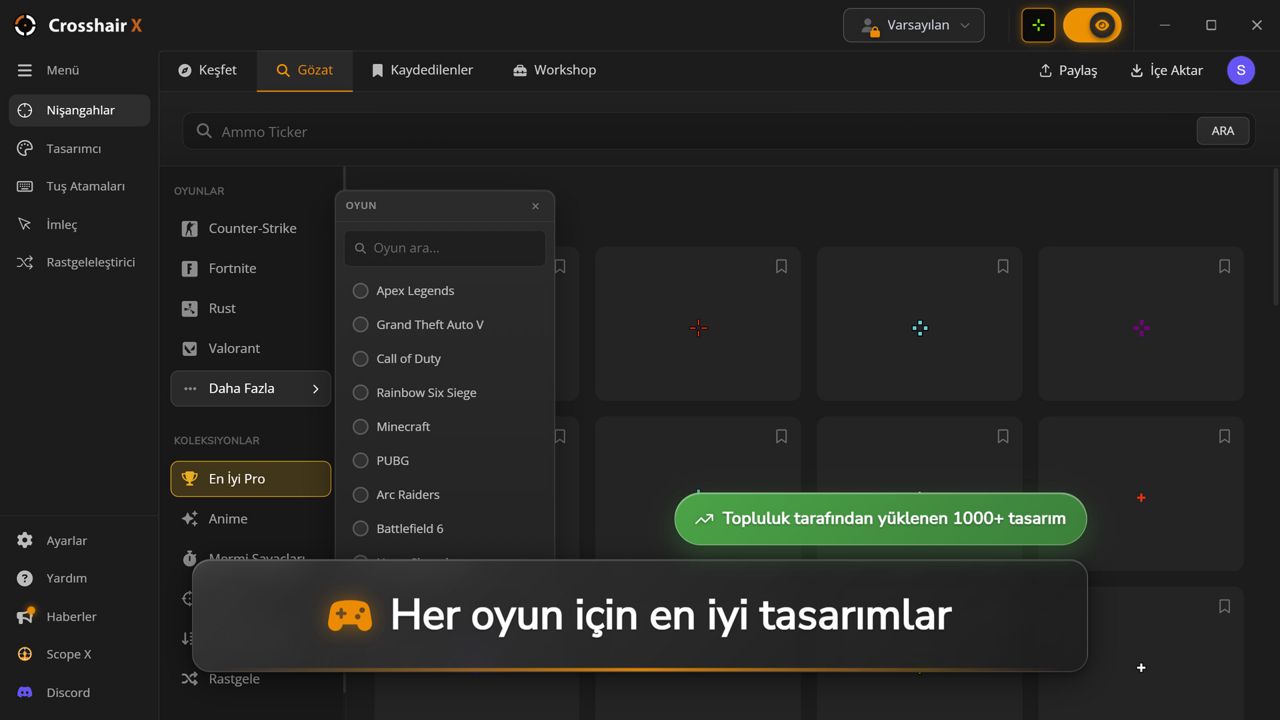Viewport: 1280px width, 720px height.
Task: Click the Yardım question mark icon
Action: pos(25,578)
